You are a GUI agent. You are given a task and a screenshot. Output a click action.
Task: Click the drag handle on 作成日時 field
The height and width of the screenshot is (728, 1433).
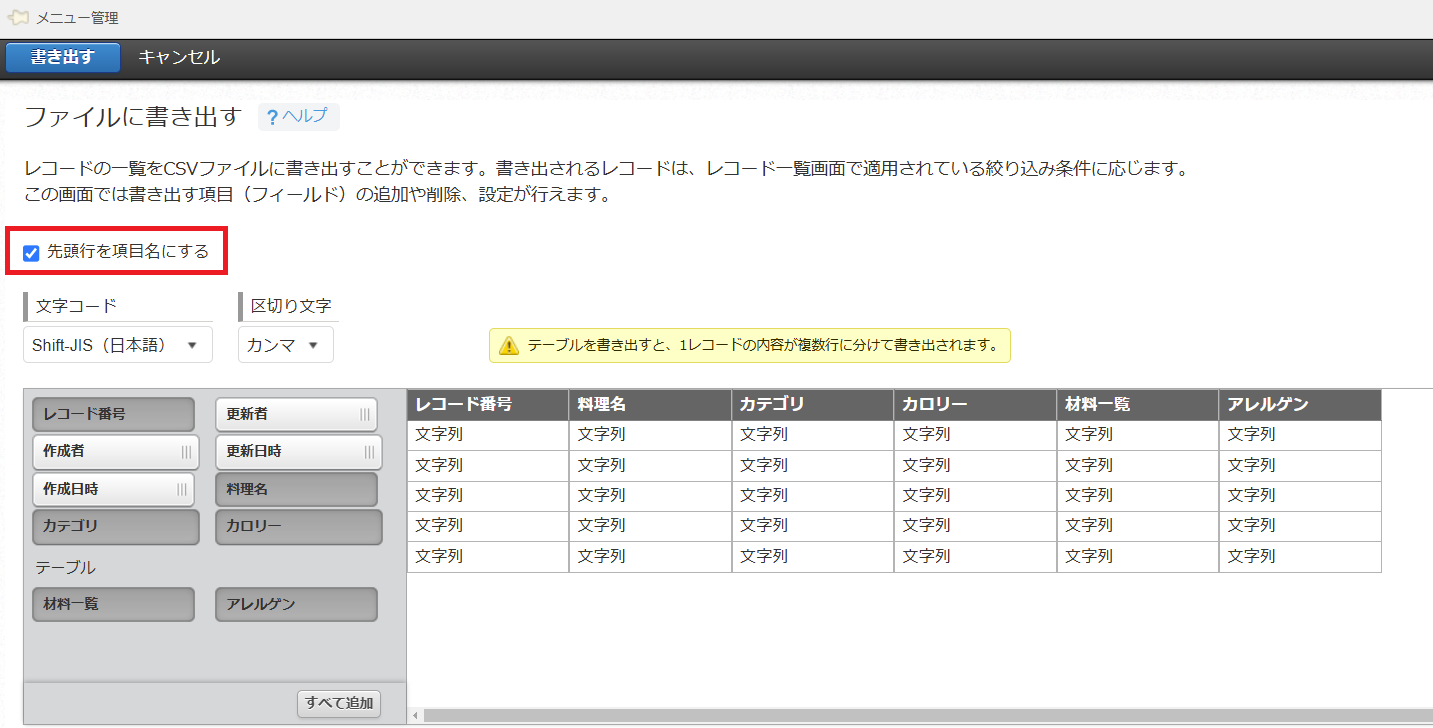point(182,490)
